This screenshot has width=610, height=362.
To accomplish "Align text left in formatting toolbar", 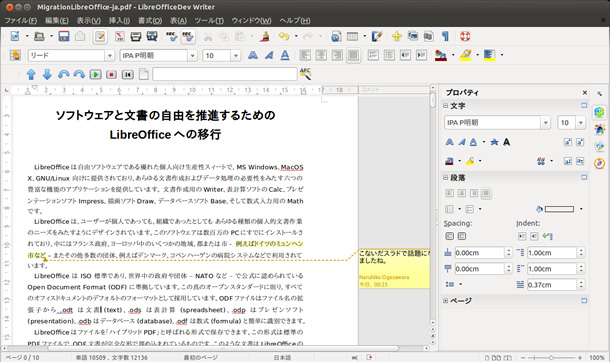I will click(x=305, y=55).
